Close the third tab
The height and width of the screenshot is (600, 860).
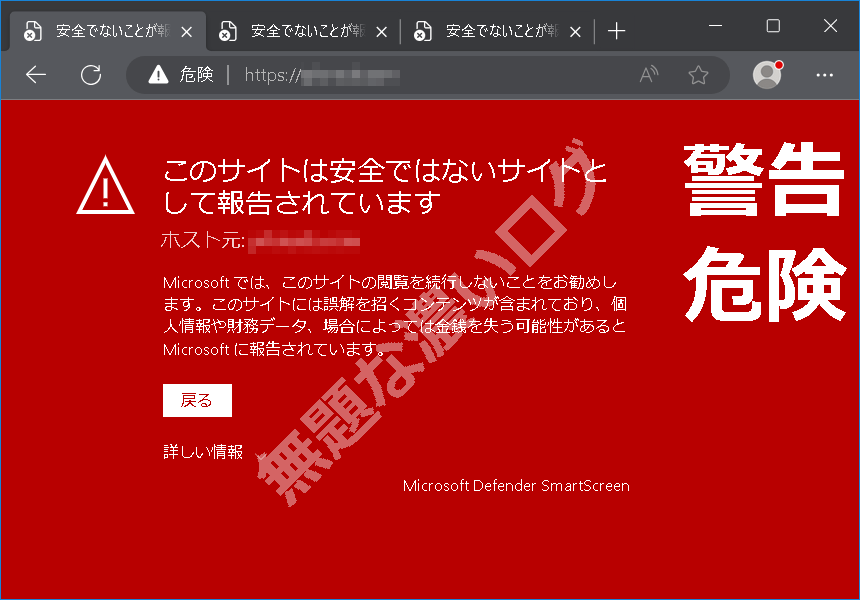pyautogui.click(x=575, y=32)
